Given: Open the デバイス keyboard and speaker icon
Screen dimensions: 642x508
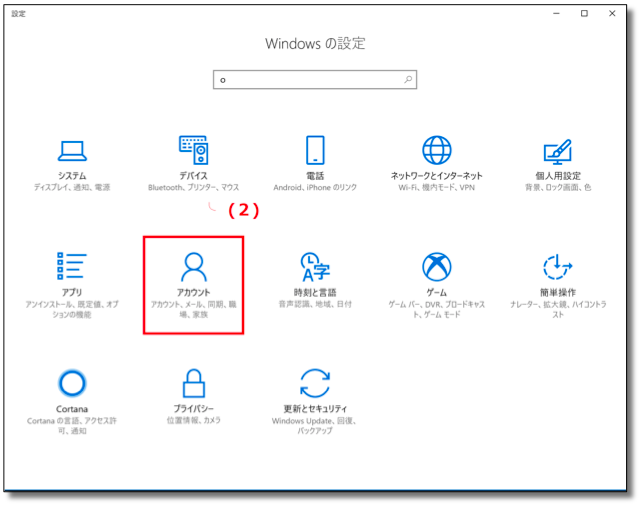Looking at the screenshot, I should pyautogui.click(x=193, y=150).
